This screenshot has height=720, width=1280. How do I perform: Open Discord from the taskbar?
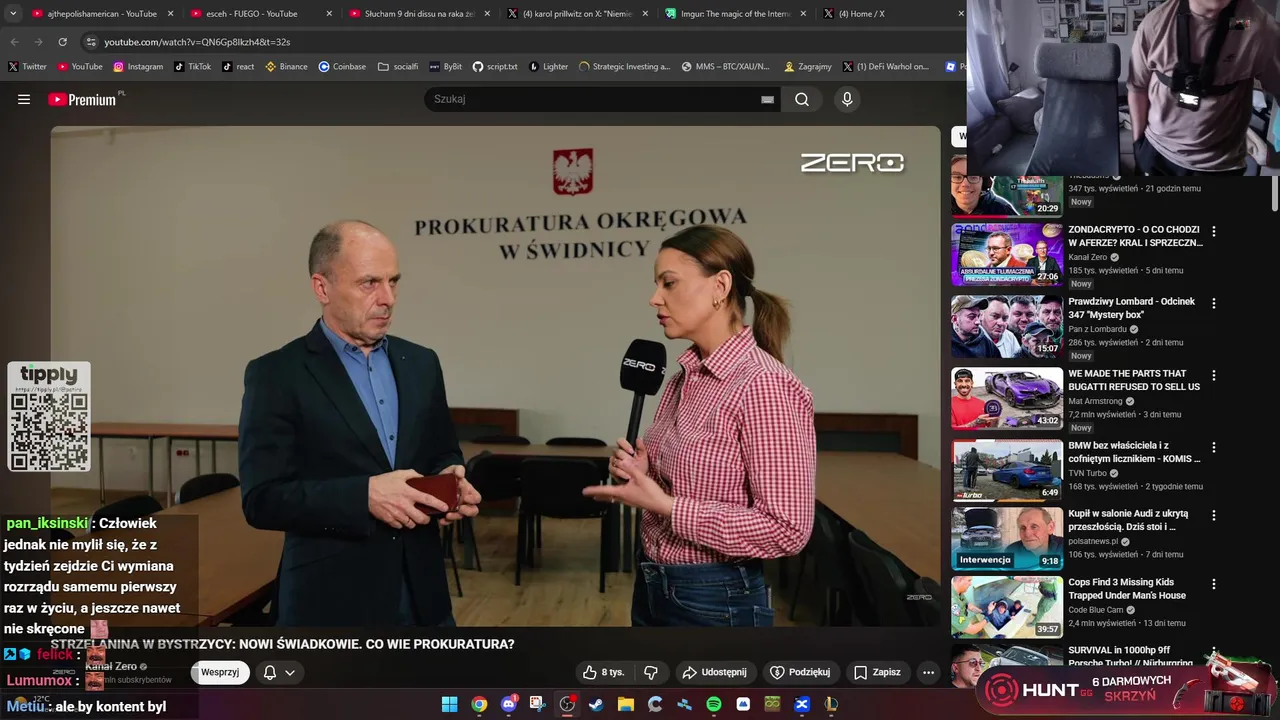point(508,704)
